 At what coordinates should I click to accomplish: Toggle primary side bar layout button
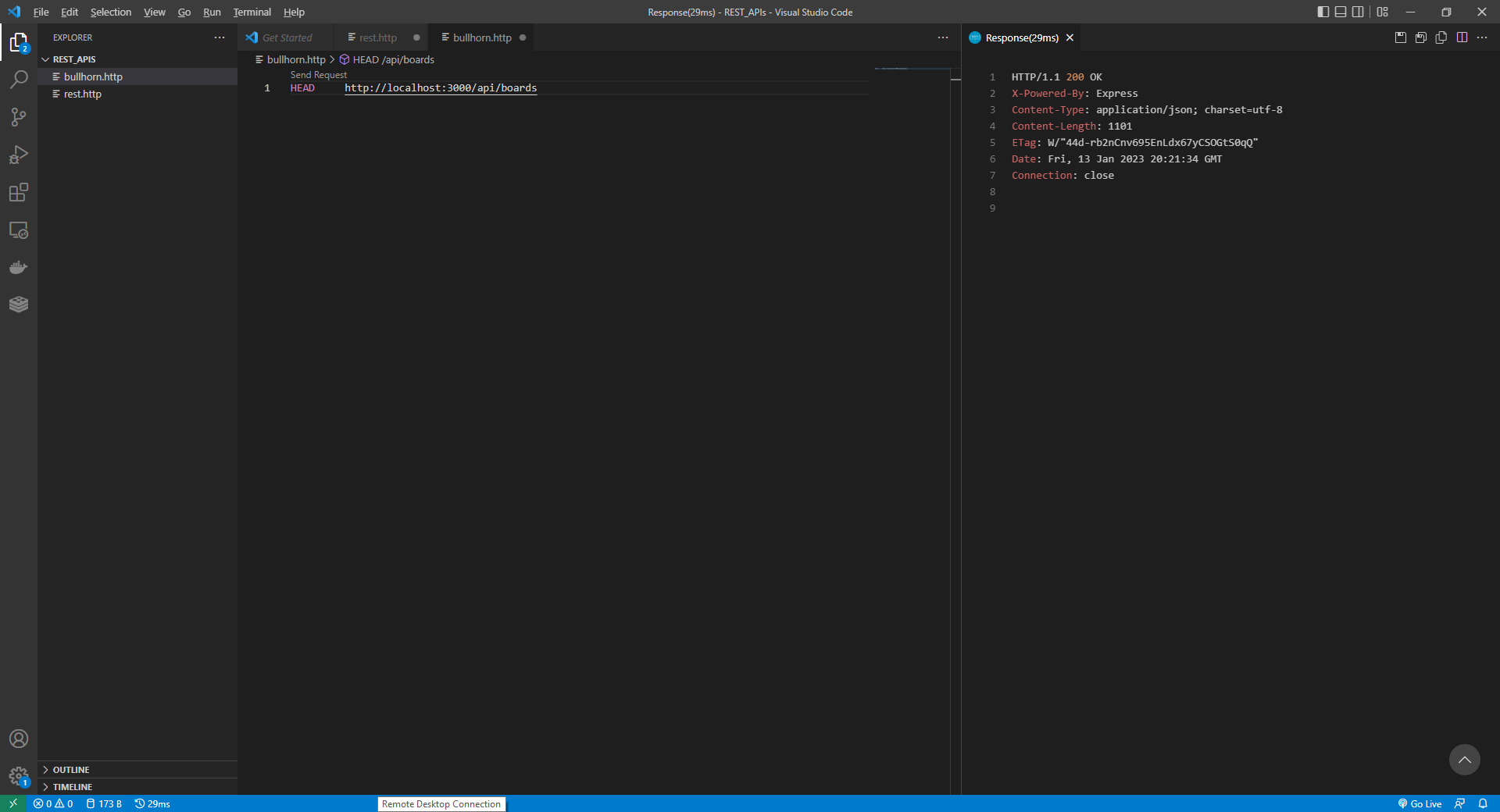[x=1323, y=12]
